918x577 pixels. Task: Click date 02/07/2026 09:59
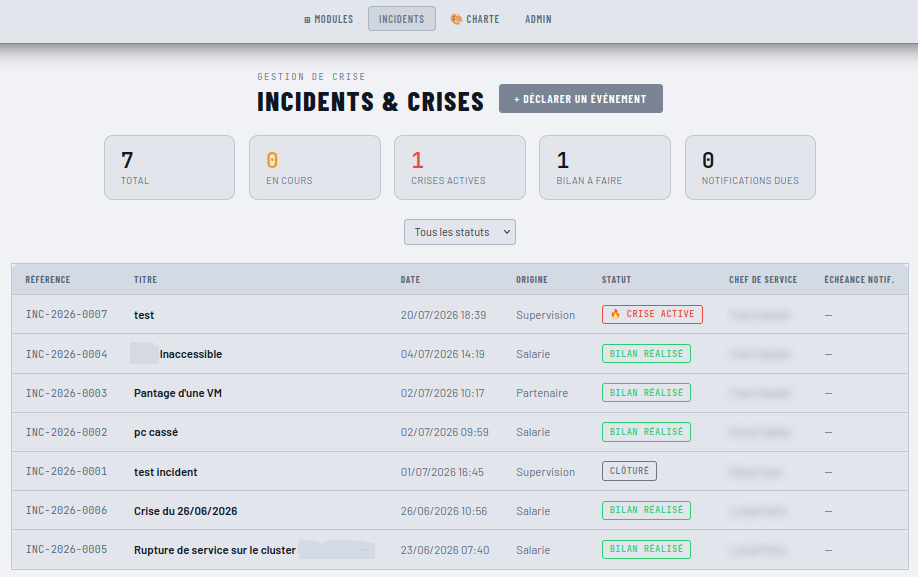444,432
